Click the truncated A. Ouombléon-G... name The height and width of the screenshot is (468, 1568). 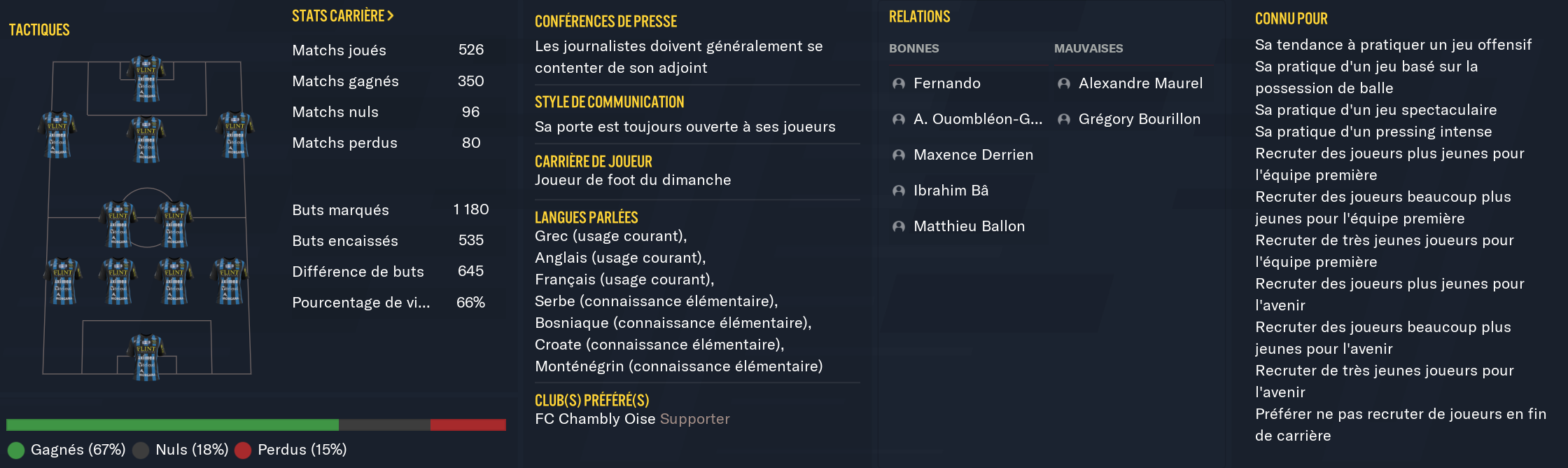977,119
